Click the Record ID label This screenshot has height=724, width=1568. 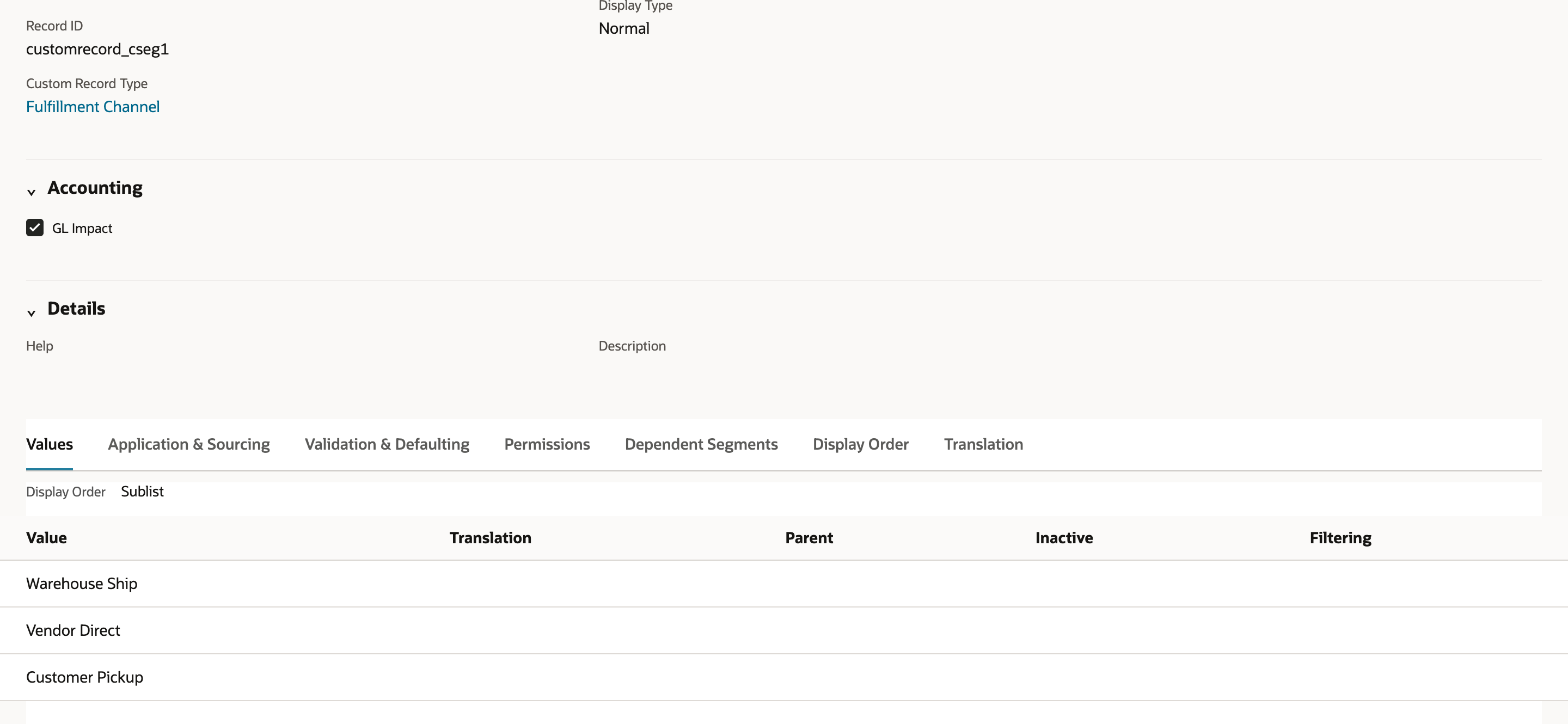coord(54,26)
